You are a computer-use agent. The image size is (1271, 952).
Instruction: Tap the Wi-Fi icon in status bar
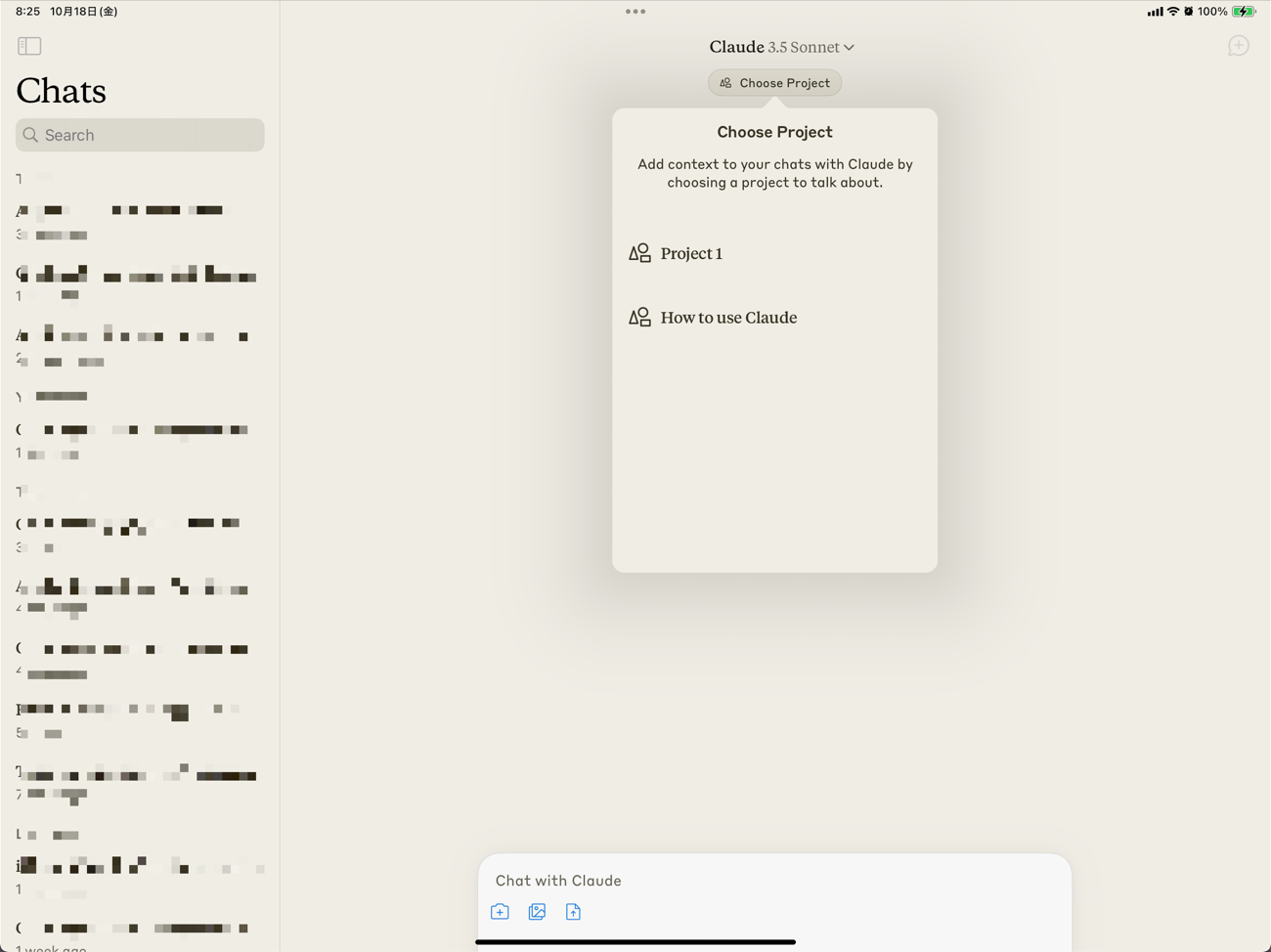click(x=1173, y=12)
